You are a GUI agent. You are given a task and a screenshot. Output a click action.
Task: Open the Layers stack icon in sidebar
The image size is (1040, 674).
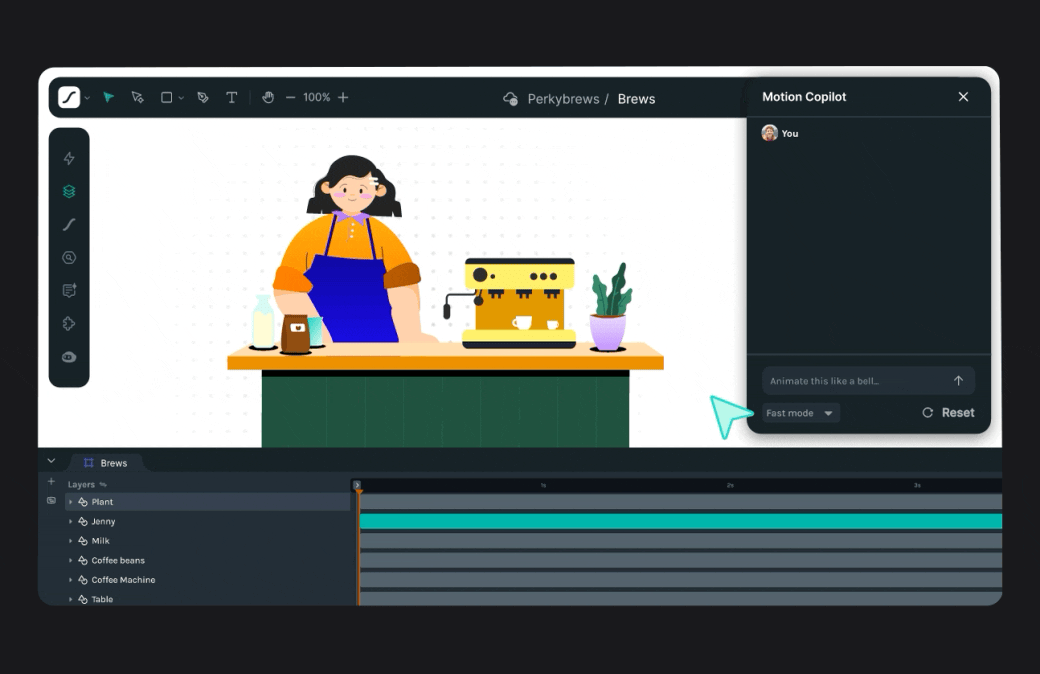(x=69, y=192)
